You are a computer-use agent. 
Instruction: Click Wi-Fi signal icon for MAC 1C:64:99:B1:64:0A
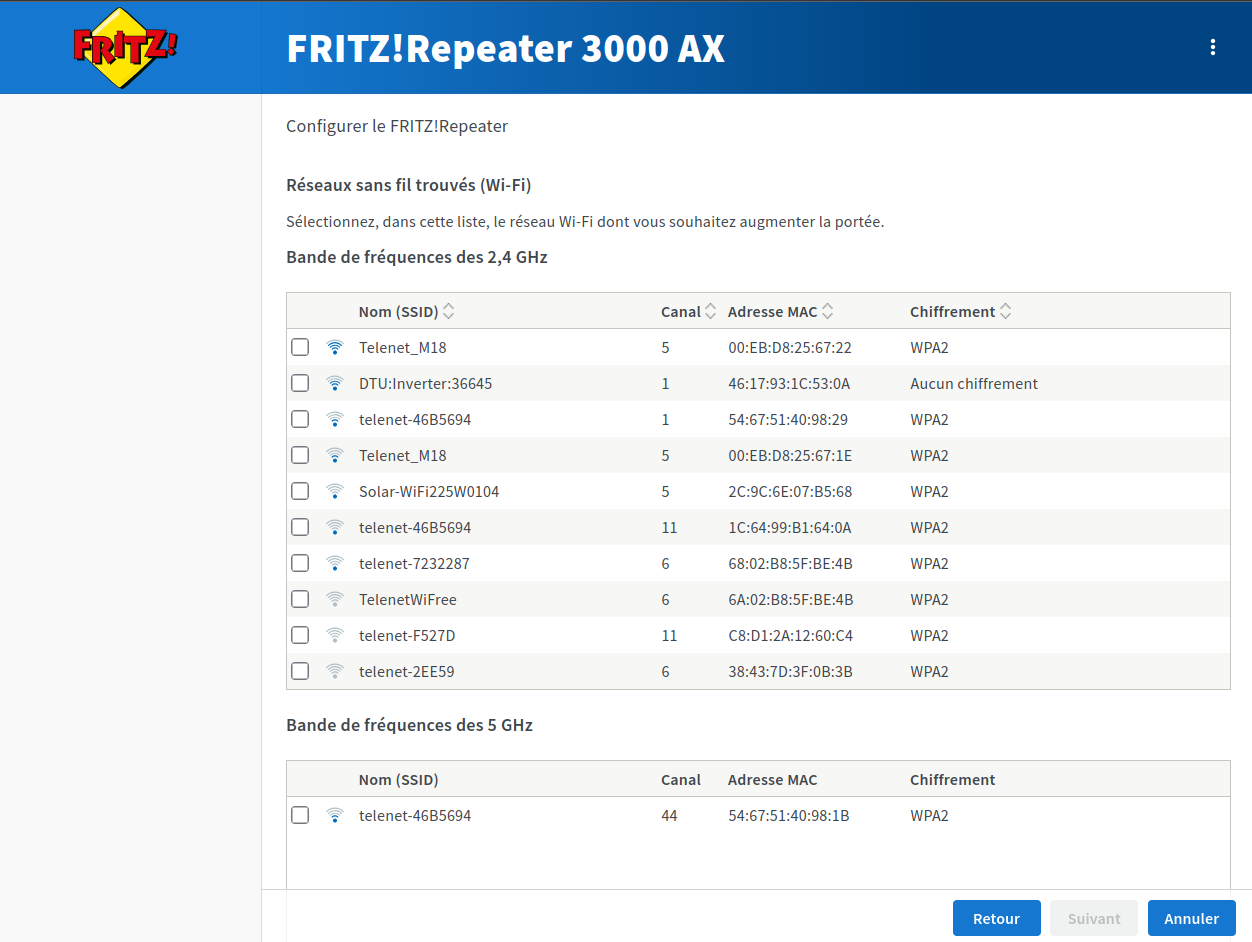335,528
